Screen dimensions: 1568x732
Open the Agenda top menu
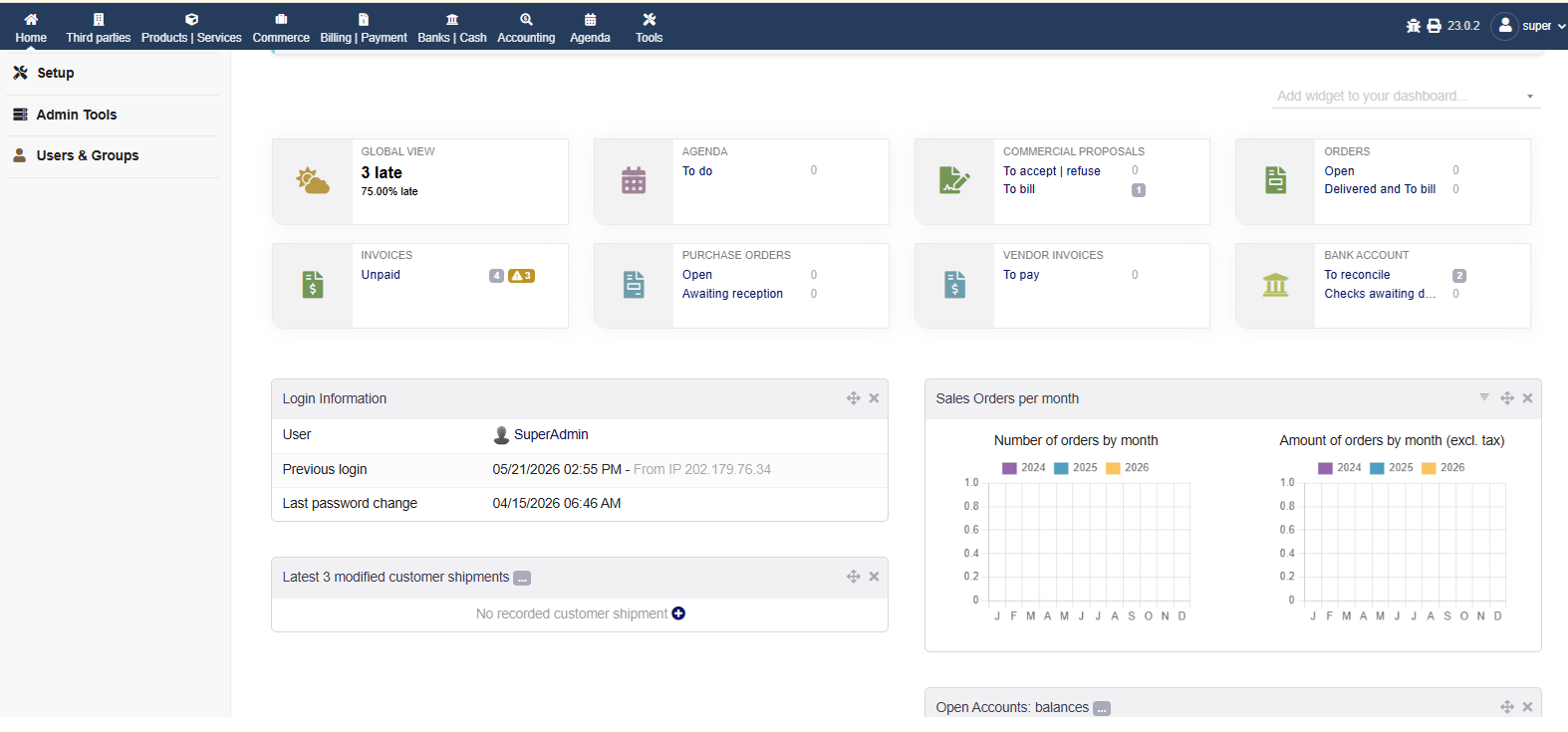click(x=590, y=28)
